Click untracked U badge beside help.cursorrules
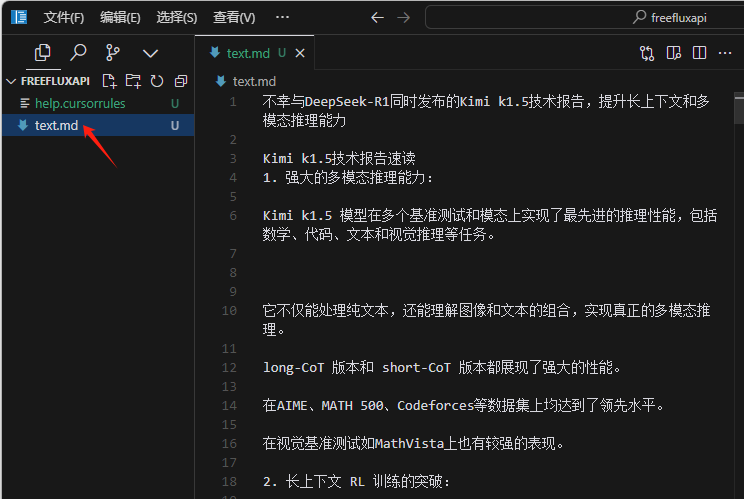The image size is (744, 499). pos(175,103)
